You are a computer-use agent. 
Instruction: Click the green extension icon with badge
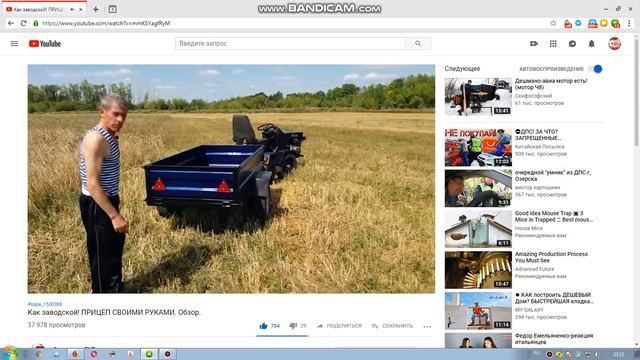point(616,24)
